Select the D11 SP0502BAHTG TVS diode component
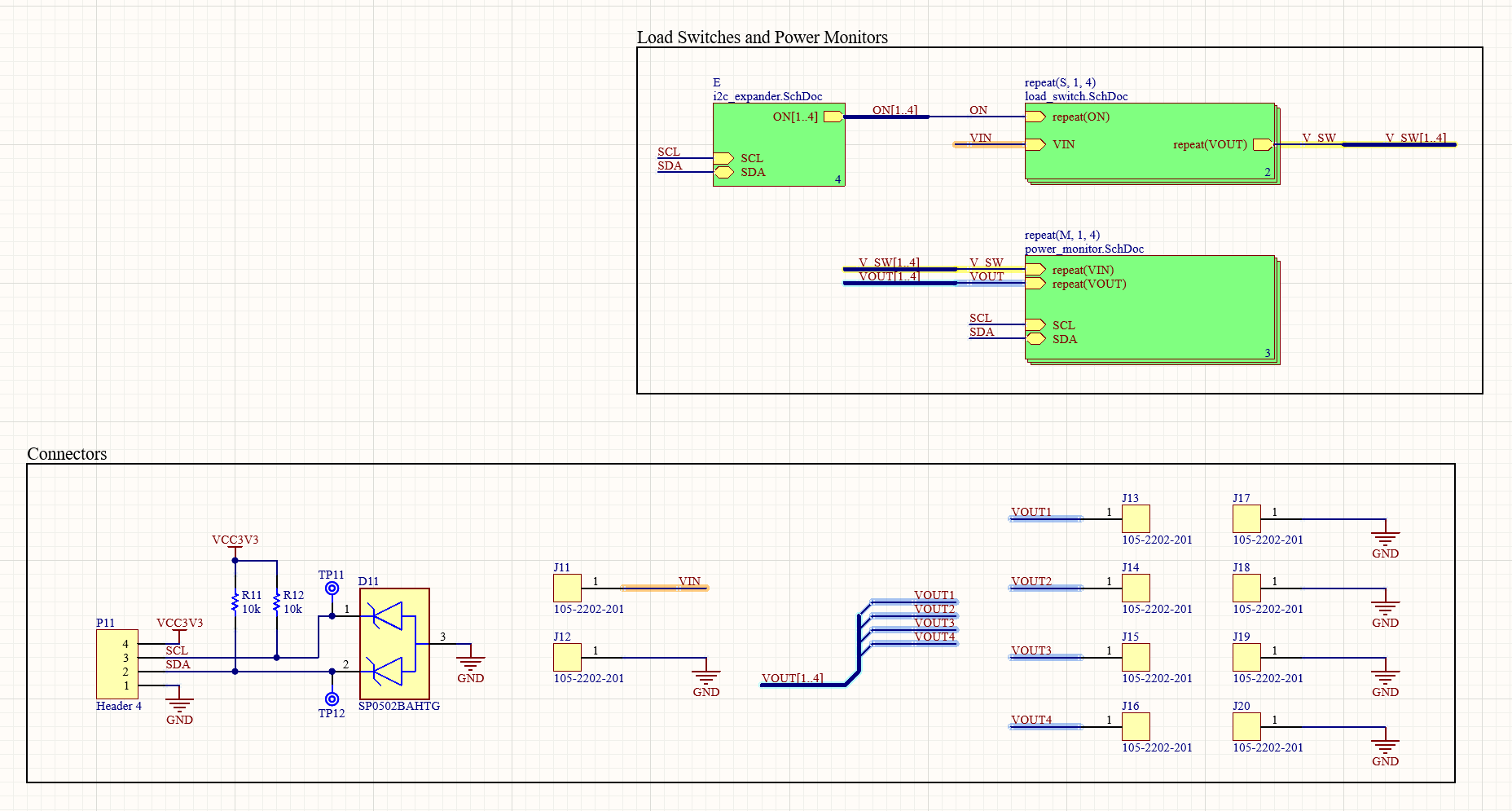This screenshot has width=1512, height=811. click(394, 644)
